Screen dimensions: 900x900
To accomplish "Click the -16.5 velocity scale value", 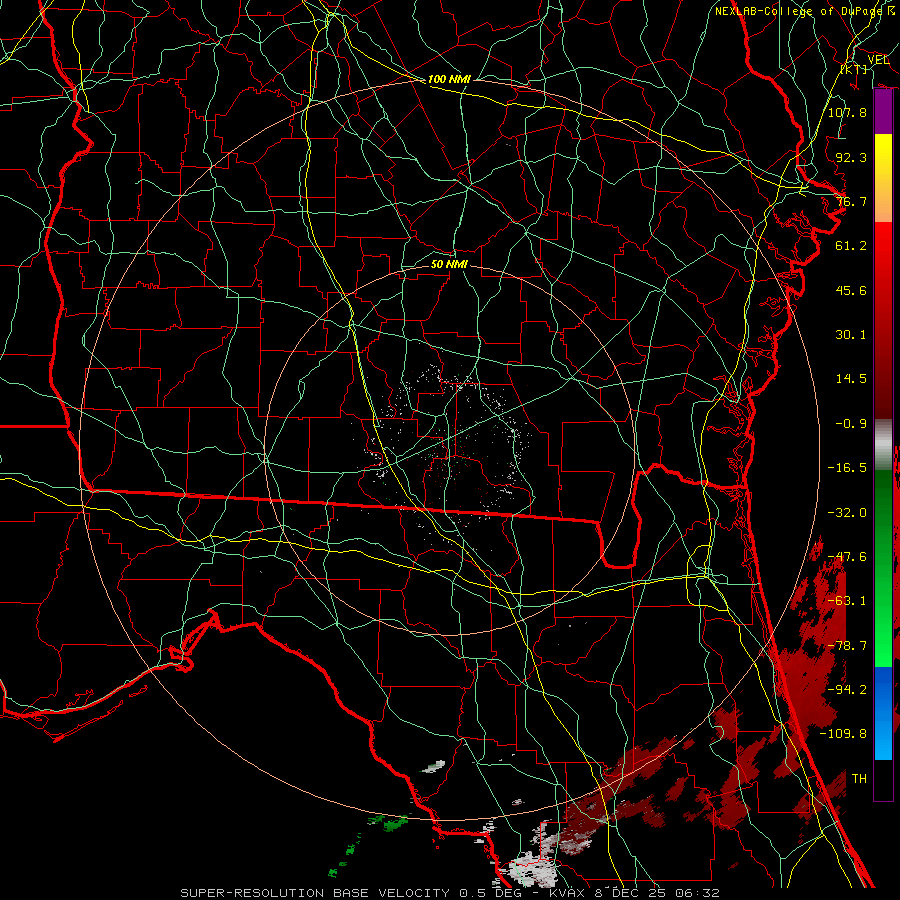I will 847,468.
